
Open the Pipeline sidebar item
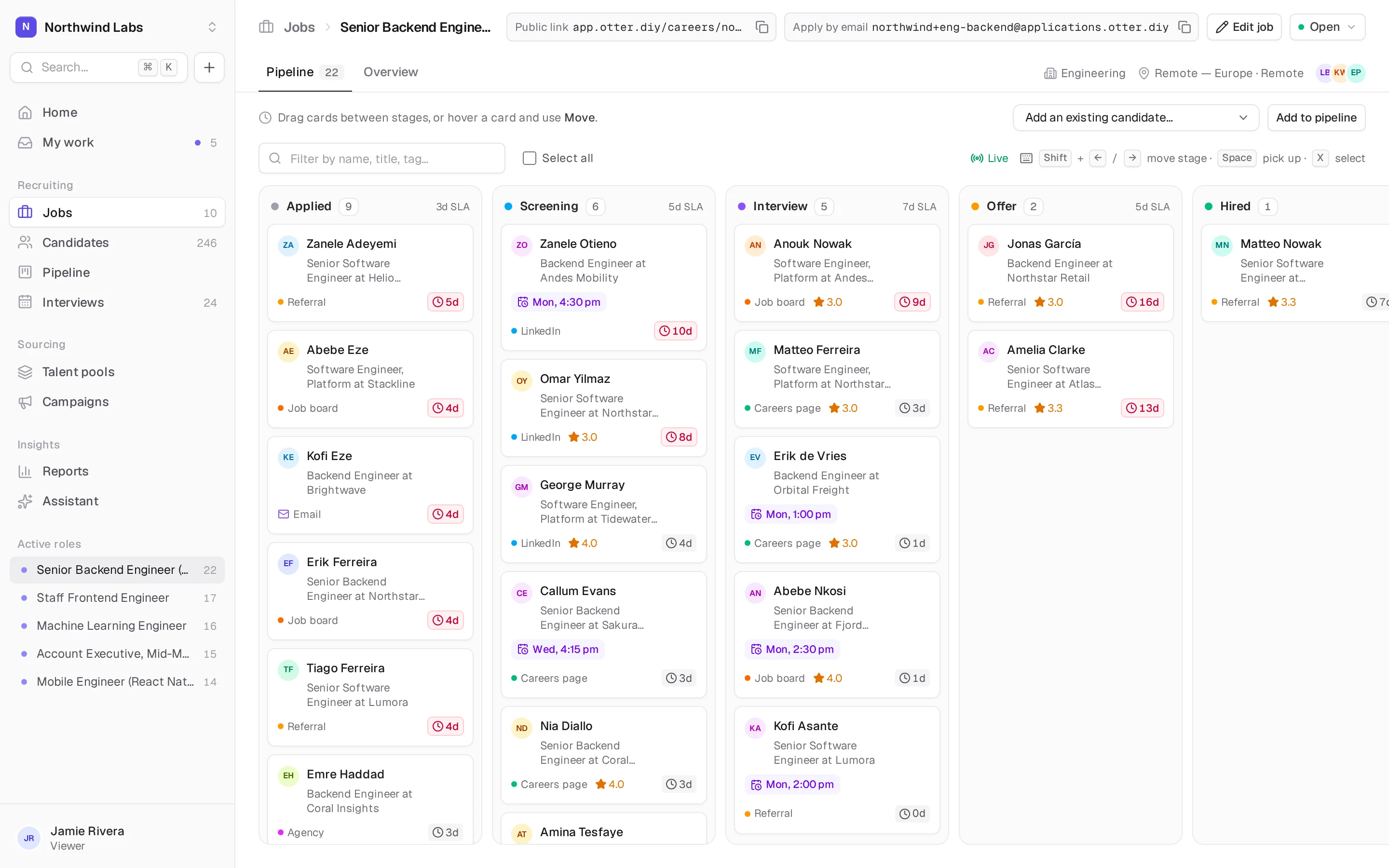[x=117, y=272]
